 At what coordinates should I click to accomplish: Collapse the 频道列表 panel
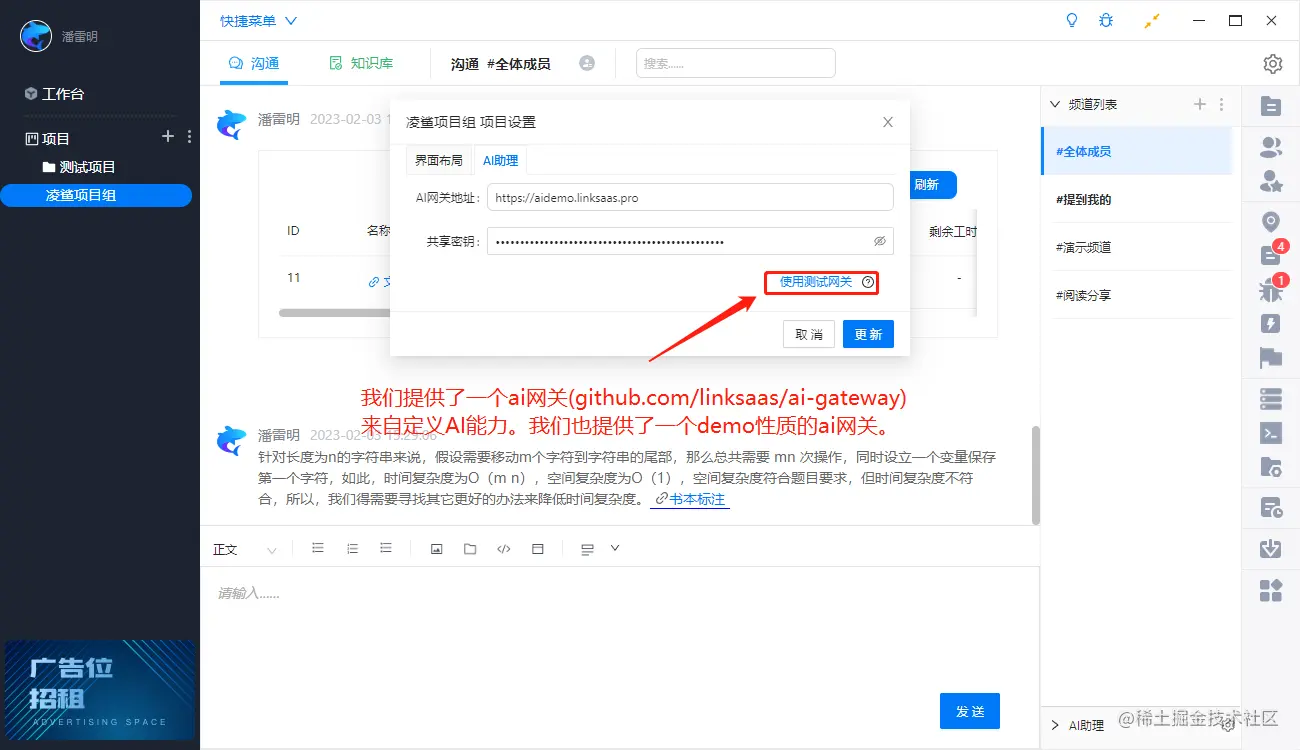[x=1054, y=104]
